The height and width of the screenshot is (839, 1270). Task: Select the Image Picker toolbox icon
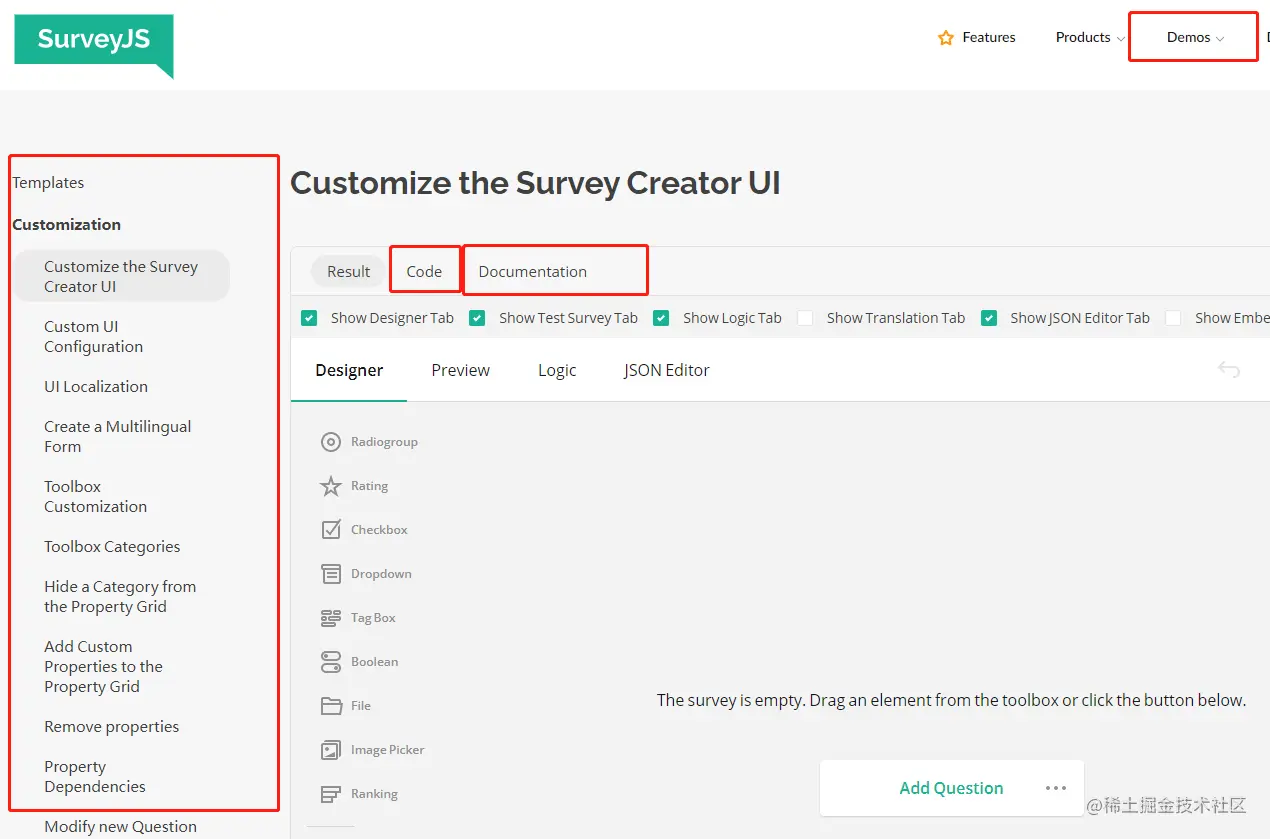331,750
